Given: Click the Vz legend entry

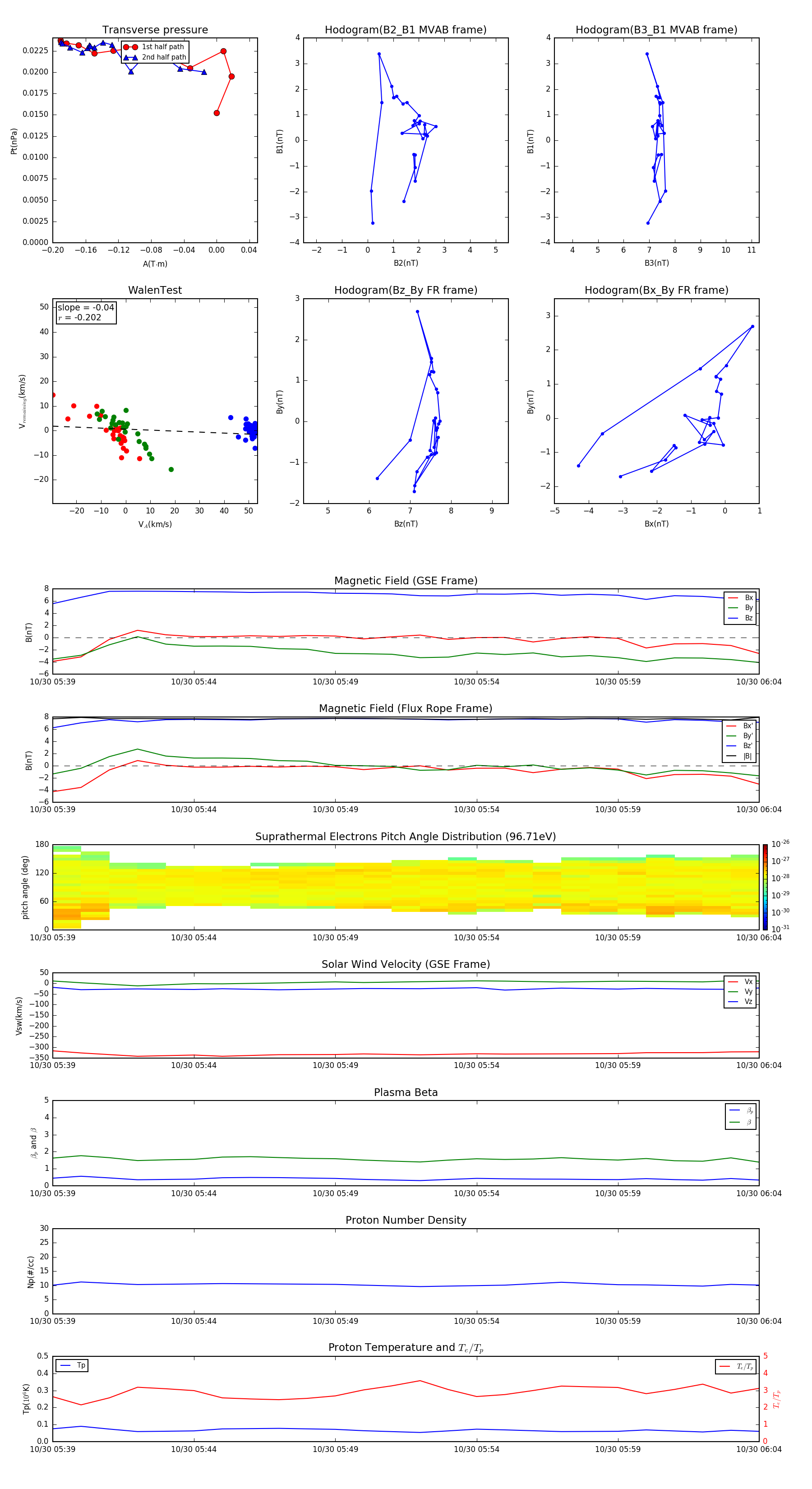Looking at the screenshot, I should click(740, 1001).
